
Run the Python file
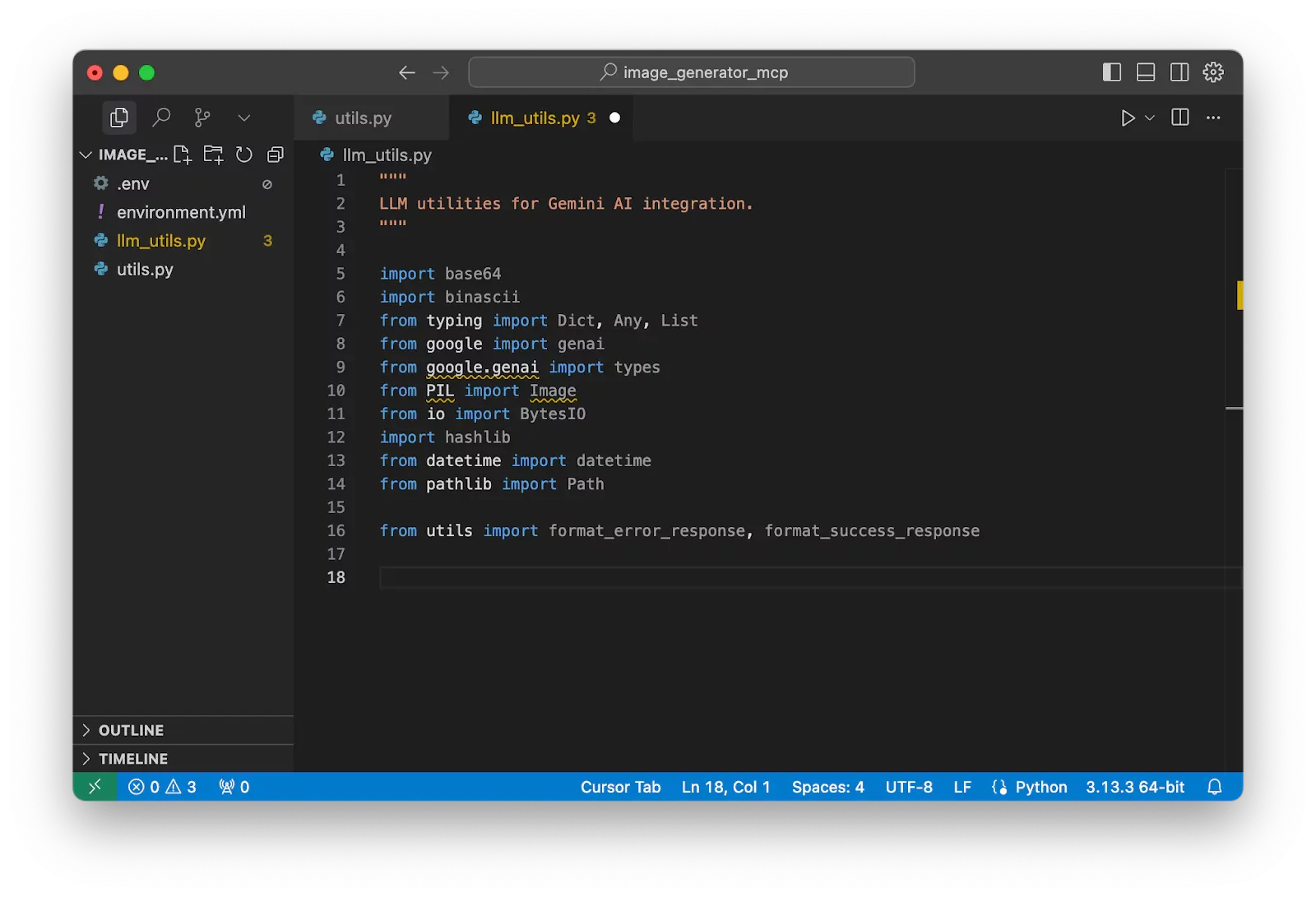pos(1128,118)
